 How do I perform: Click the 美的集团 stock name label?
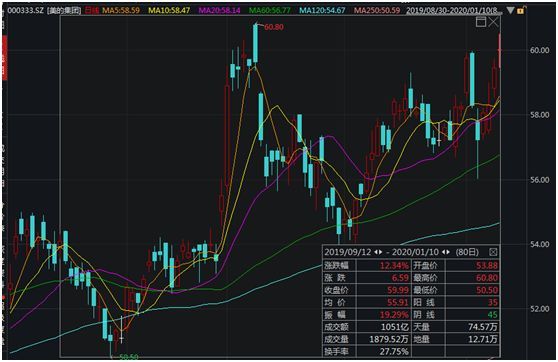click(x=64, y=10)
